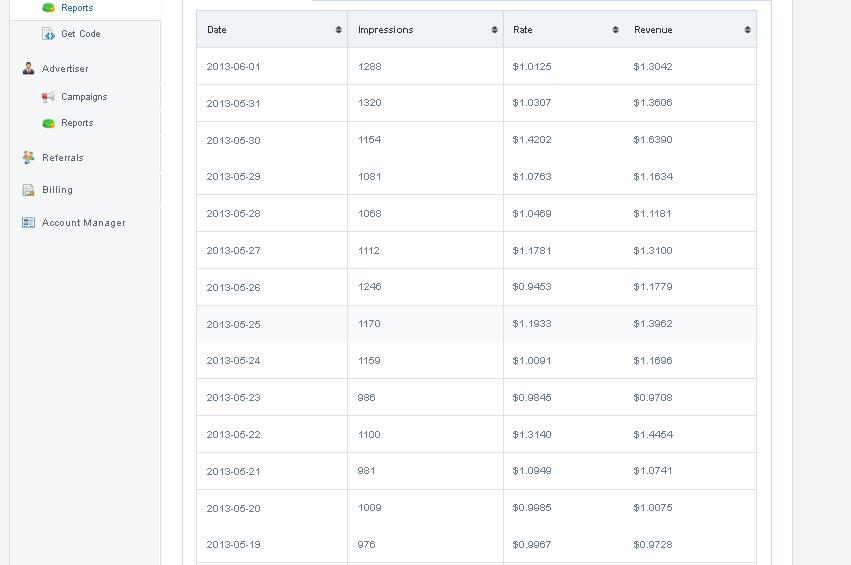851x565 pixels.
Task: Click the Referrals people icon
Action: click(x=28, y=157)
